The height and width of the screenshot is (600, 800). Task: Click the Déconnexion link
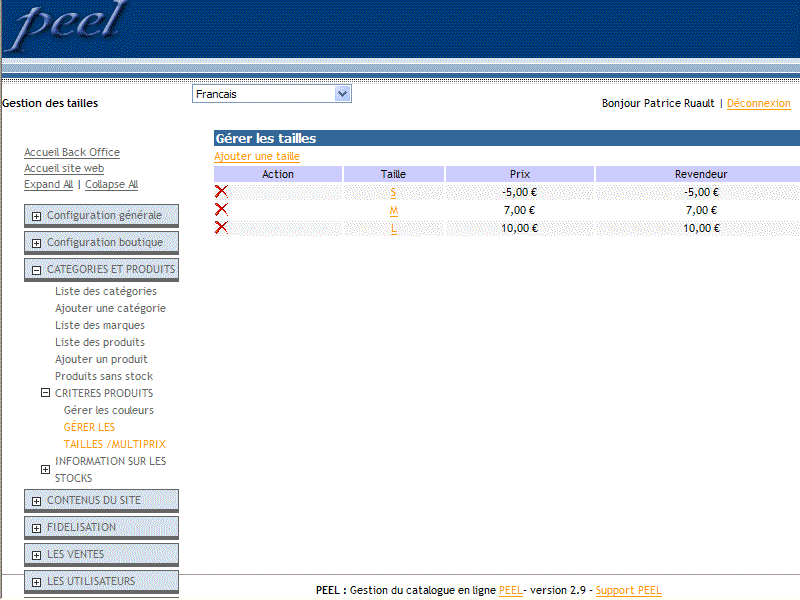point(758,103)
